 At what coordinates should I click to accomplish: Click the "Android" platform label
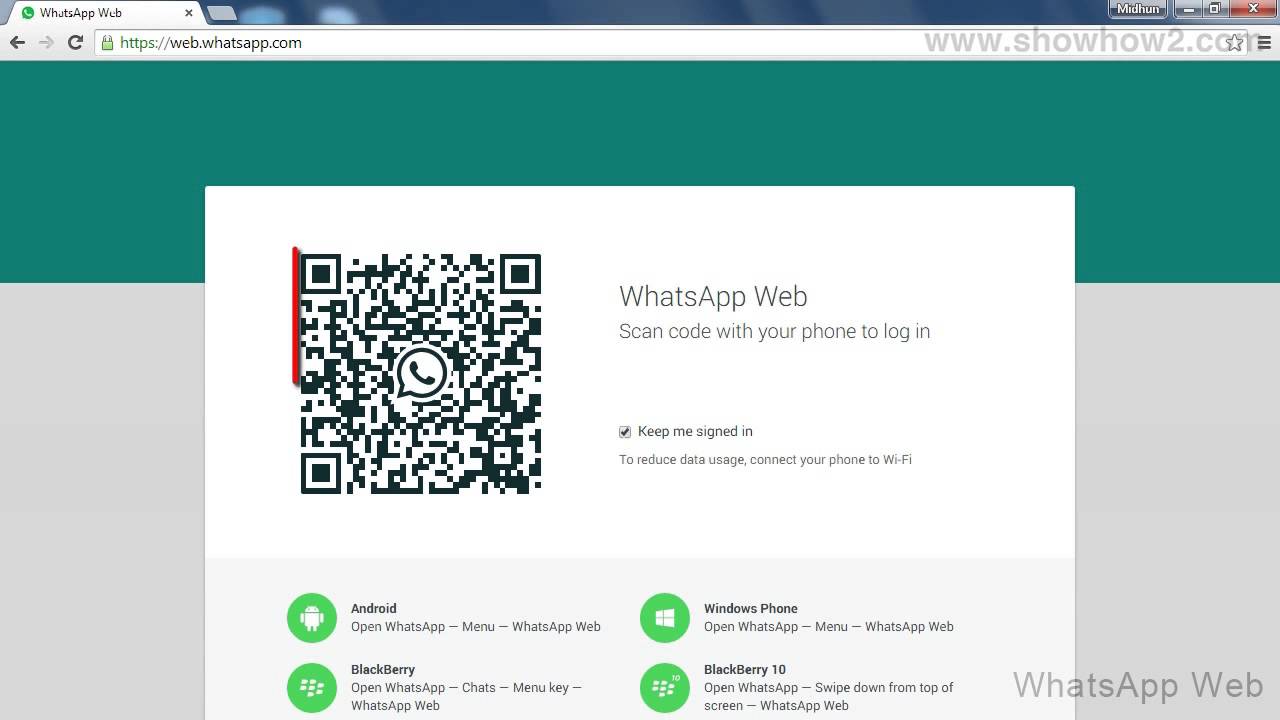(x=374, y=608)
